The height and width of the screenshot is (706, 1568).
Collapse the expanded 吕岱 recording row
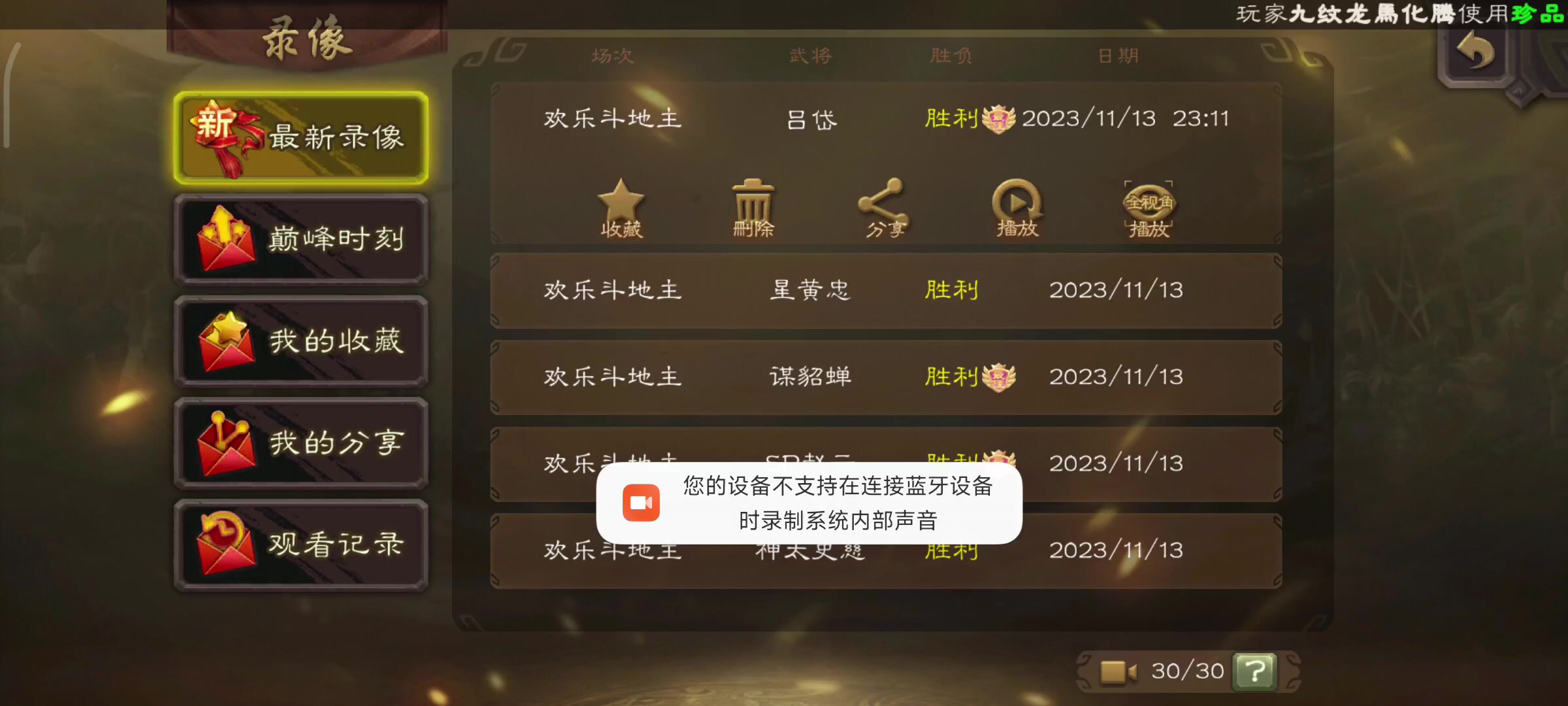(886, 119)
